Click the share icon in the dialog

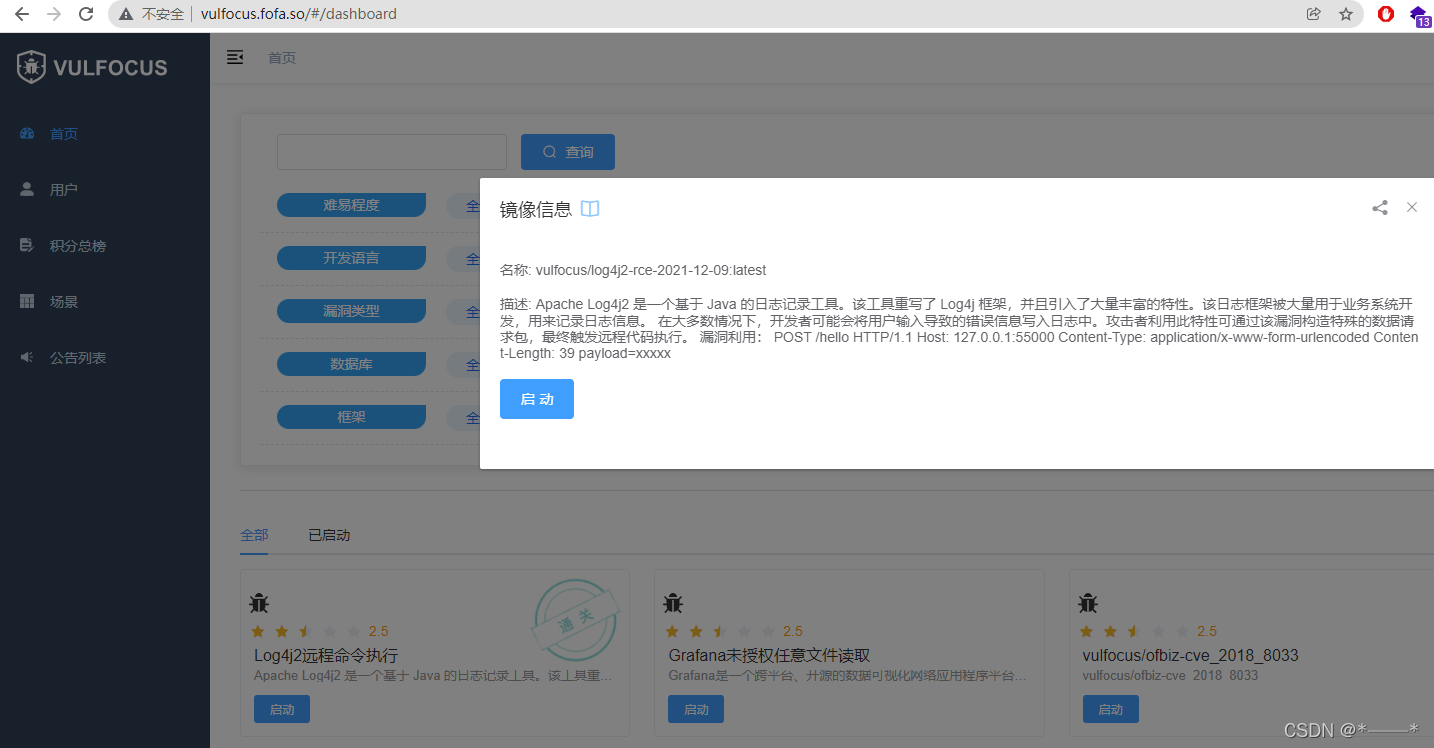pyautogui.click(x=1380, y=208)
